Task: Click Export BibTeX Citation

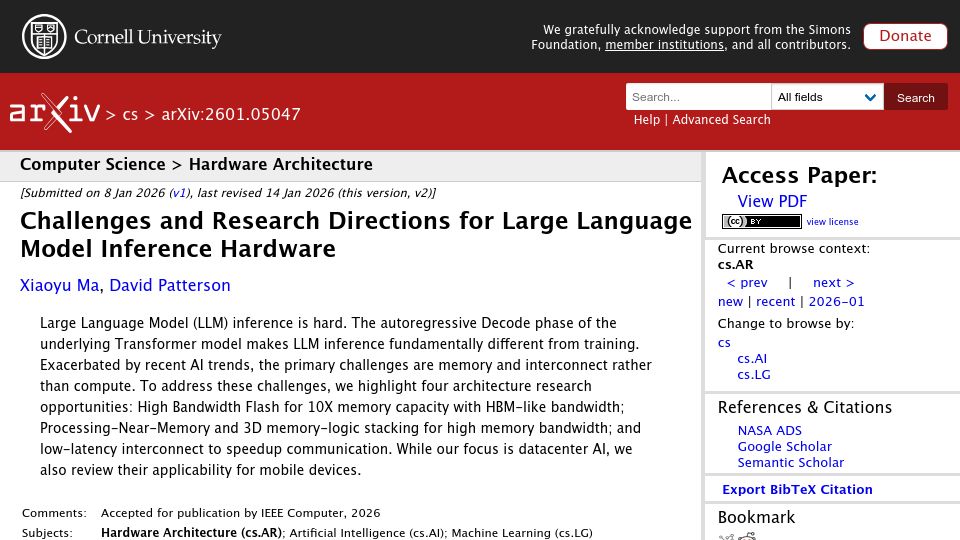Action: 797,489
